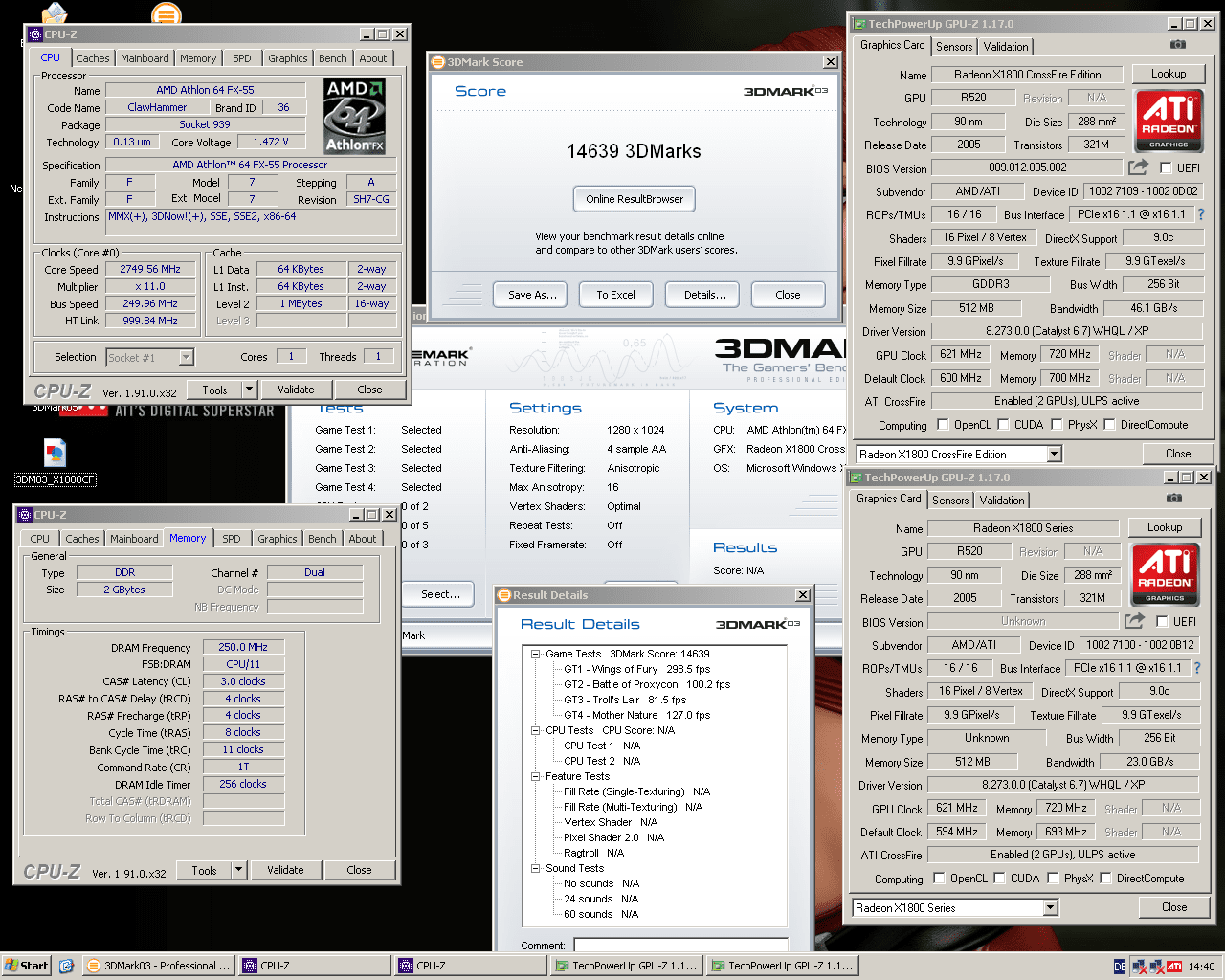Select the 3DM03_X1800CF desktop icon
The height and width of the screenshot is (980, 1225).
tap(55, 461)
